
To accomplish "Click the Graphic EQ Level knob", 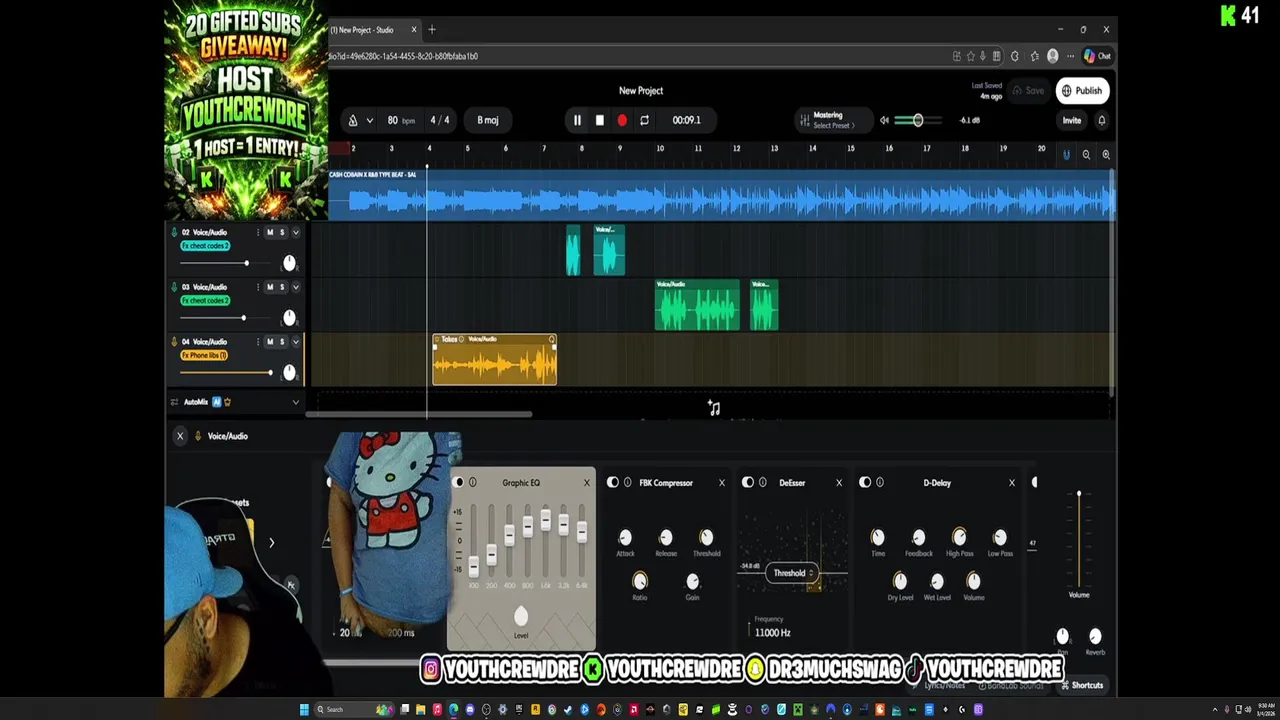I will point(520,617).
